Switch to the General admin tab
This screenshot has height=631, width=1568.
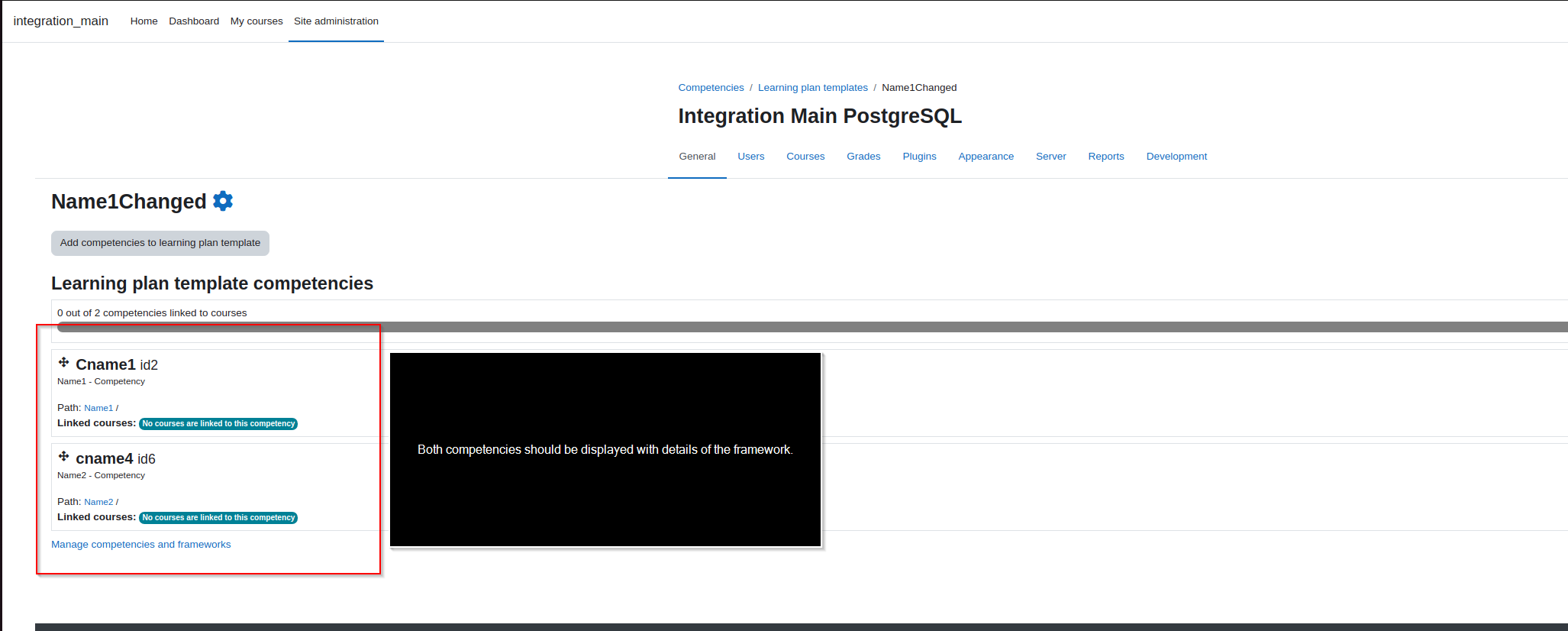[x=697, y=157]
